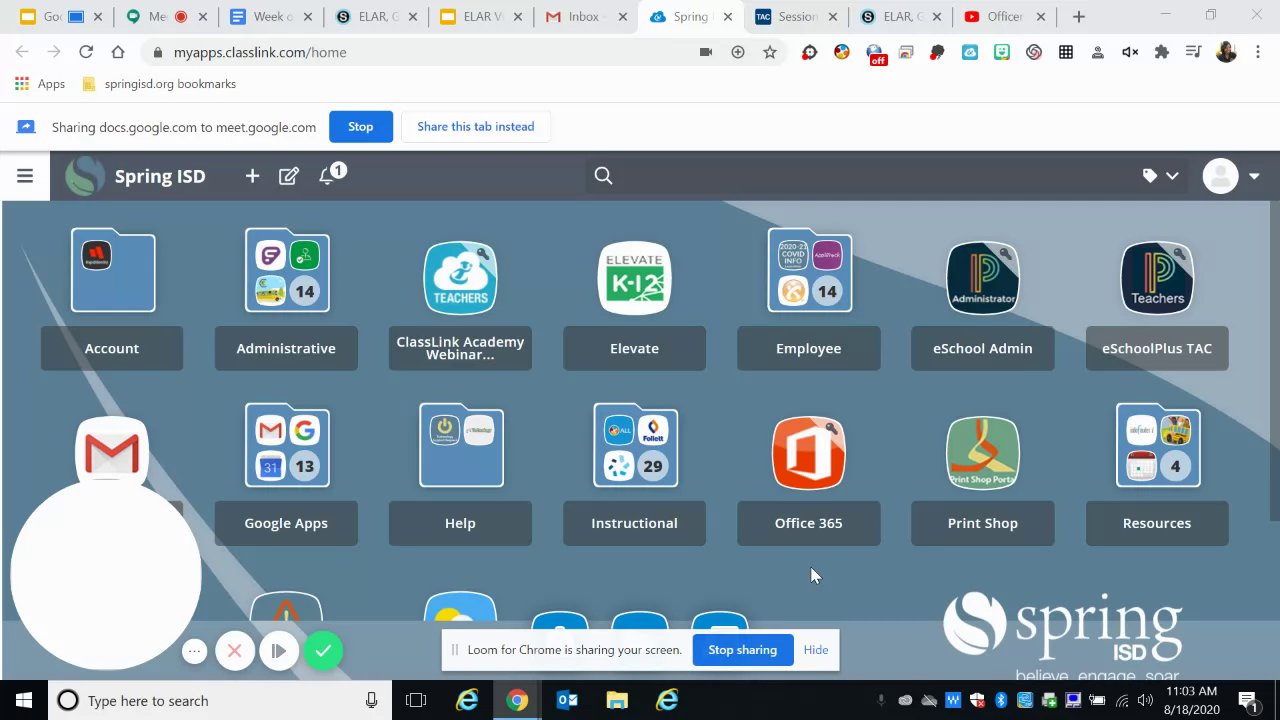The image size is (1280, 720).
Task: Switch to the Officer YouTube tab
Action: tap(1006, 17)
